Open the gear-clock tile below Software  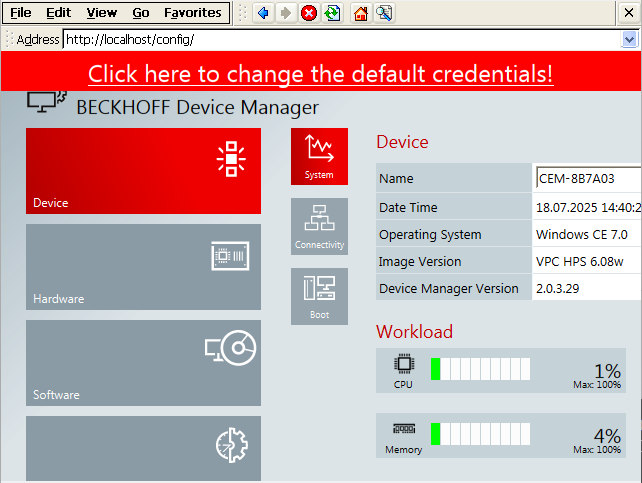coord(143,449)
